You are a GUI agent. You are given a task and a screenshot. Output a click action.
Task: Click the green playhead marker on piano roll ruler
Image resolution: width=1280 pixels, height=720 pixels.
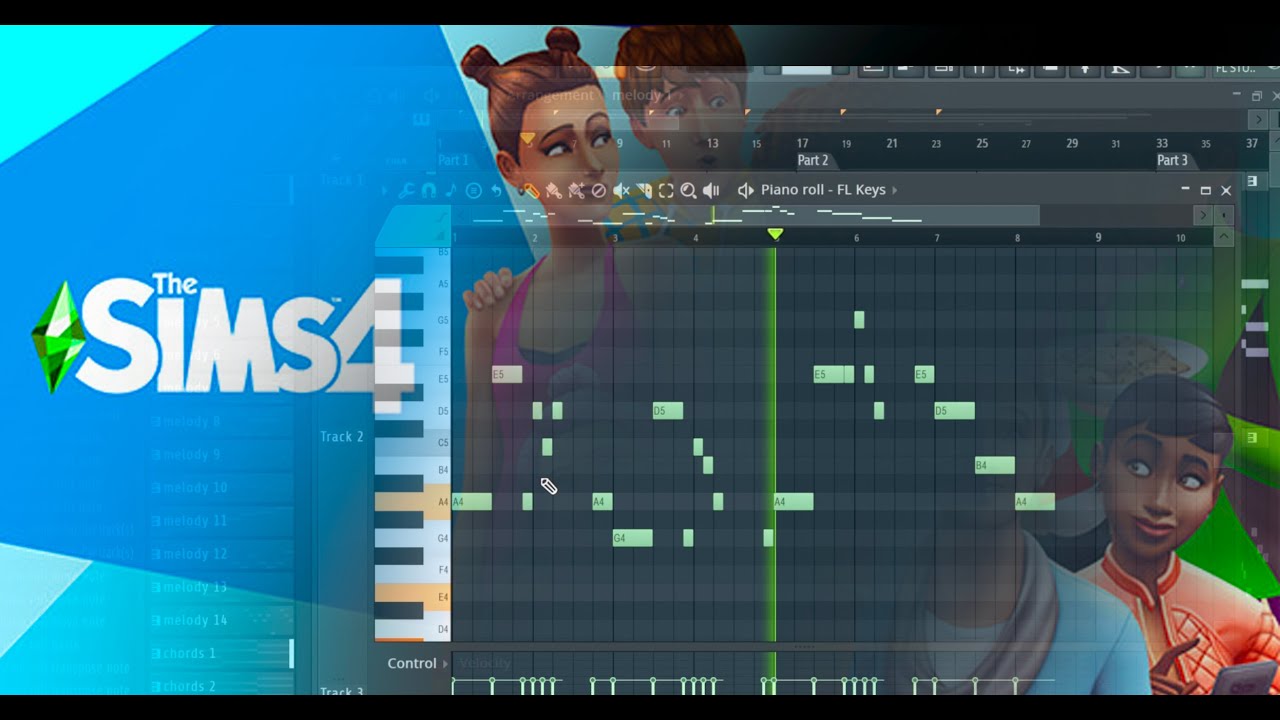point(775,234)
